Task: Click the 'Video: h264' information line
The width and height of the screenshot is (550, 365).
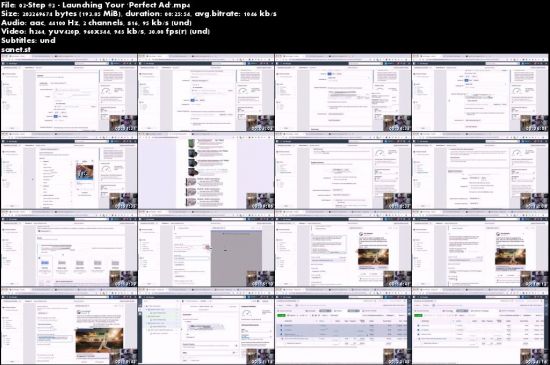Action: click(x=105, y=31)
